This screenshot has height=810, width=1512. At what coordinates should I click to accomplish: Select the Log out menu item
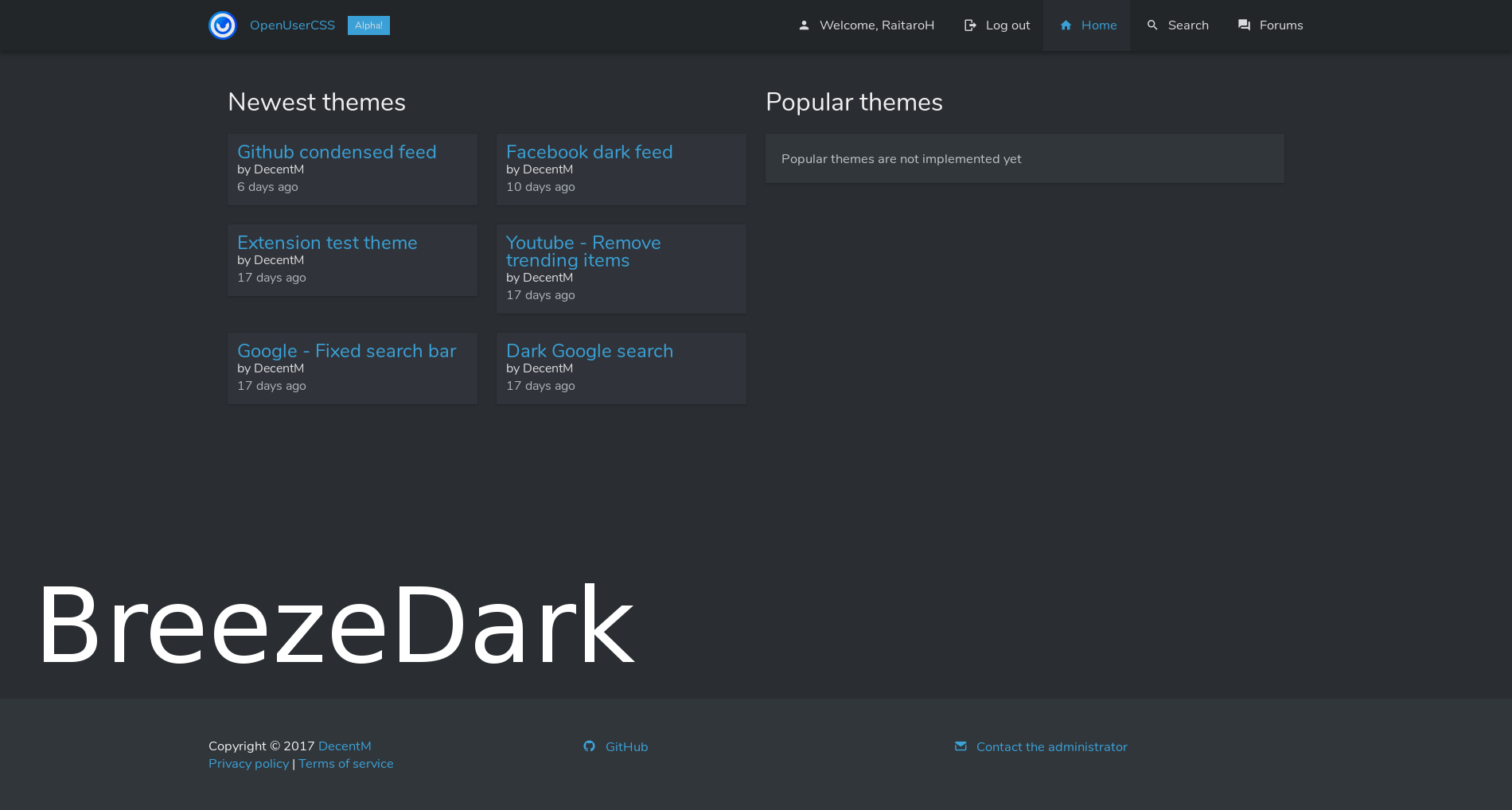coord(997,25)
